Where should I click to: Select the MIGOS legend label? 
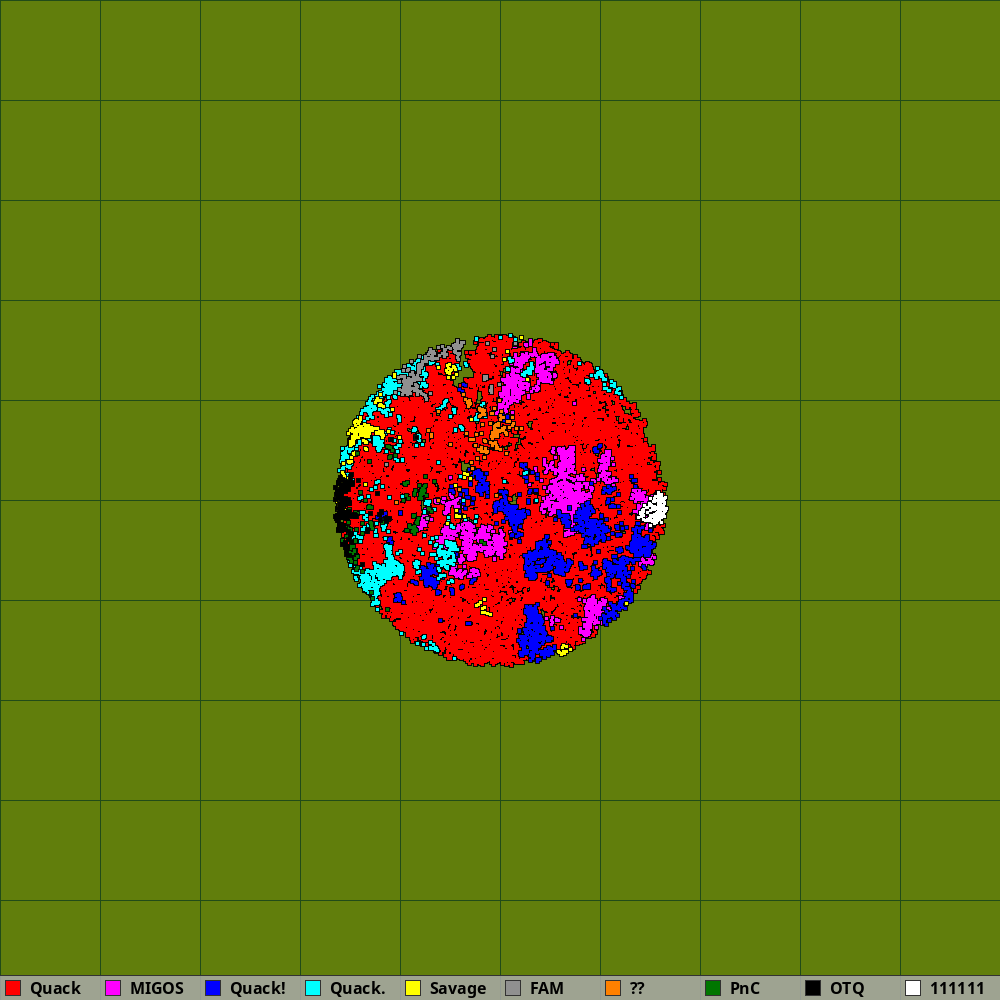point(157,989)
